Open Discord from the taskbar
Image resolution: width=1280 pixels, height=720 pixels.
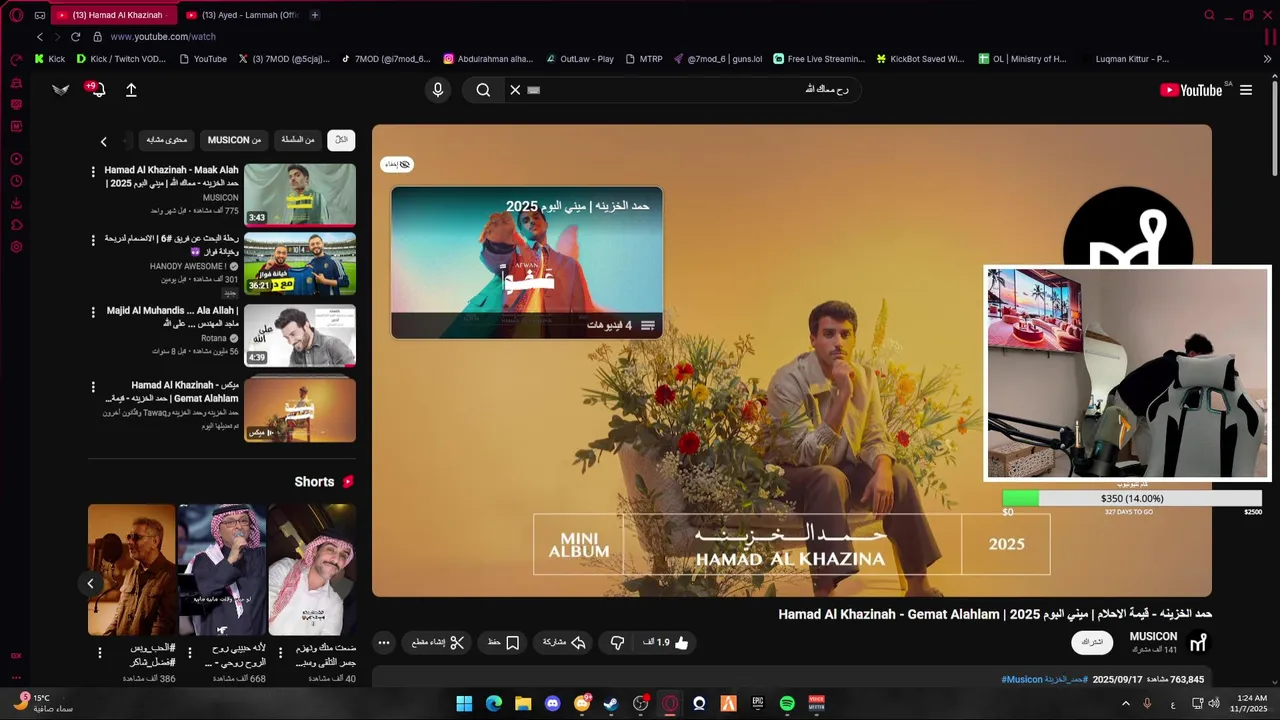552,703
